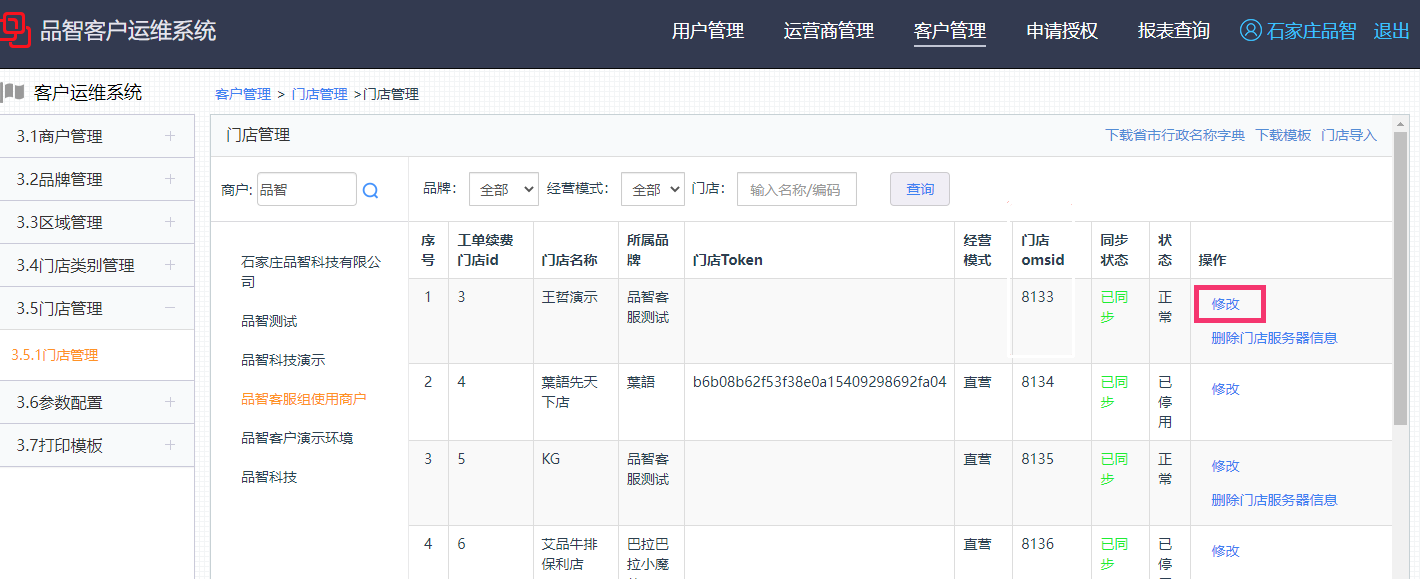Click 已同步 status in 王哲演示 row
The width and height of the screenshot is (1420, 579).
click(1114, 307)
